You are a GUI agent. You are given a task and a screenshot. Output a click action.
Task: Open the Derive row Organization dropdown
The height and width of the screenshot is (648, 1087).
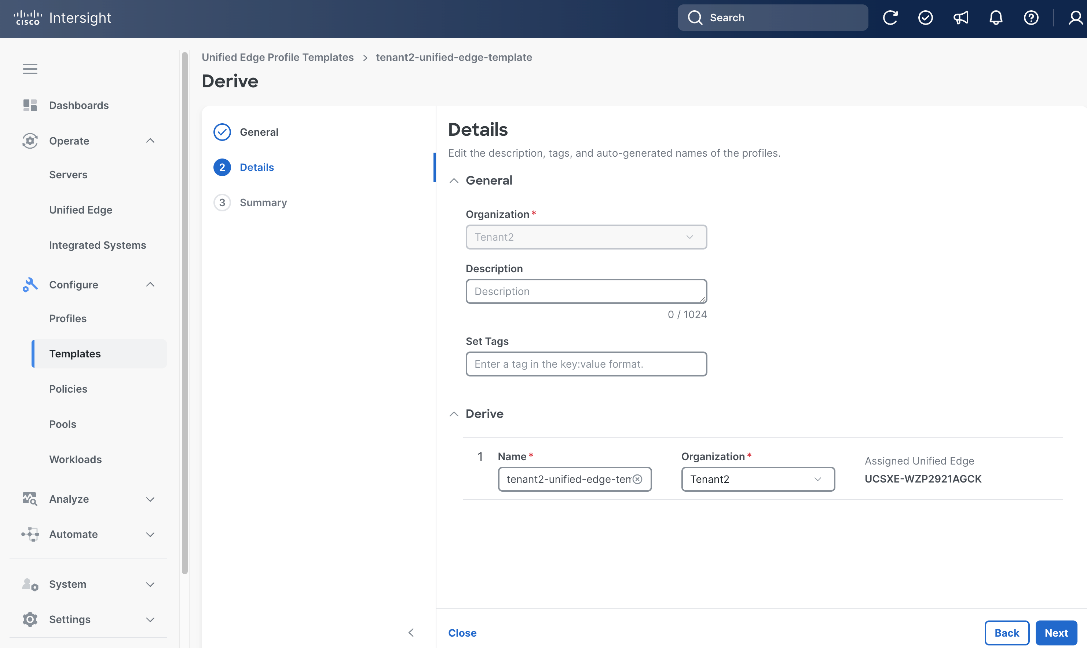click(758, 479)
